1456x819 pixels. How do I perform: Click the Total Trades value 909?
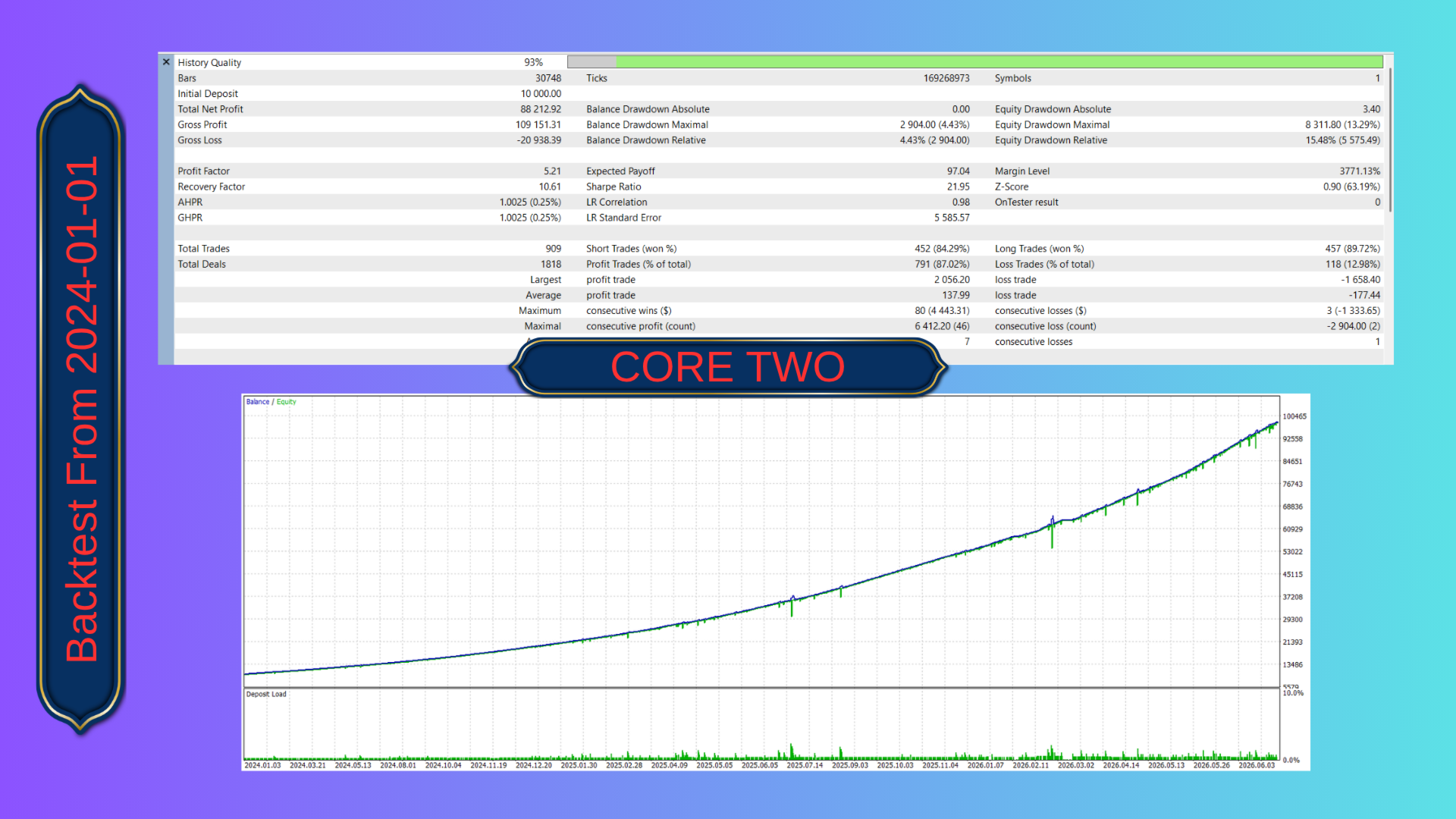pyautogui.click(x=554, y=249)
